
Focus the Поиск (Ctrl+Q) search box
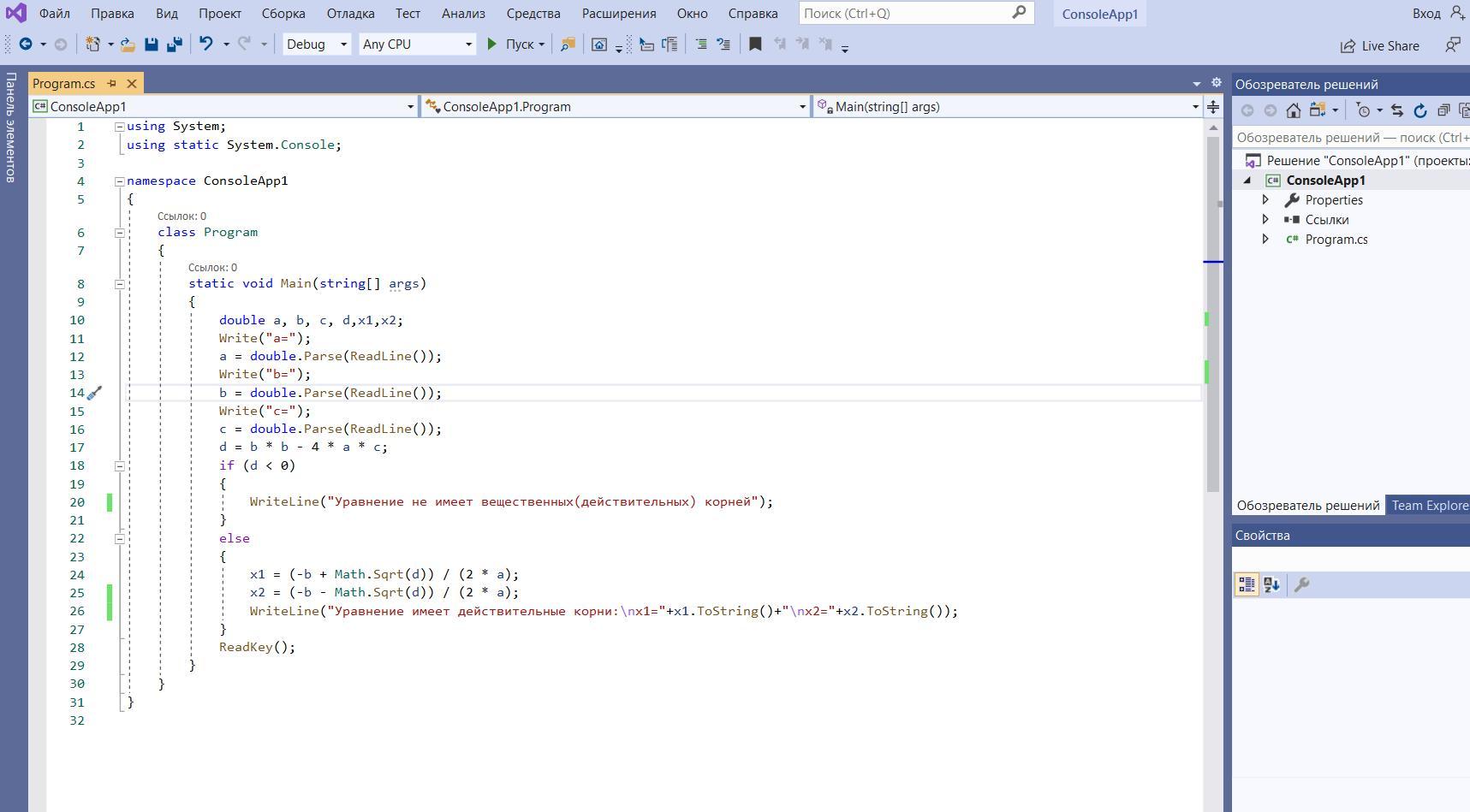pos(916,13)
